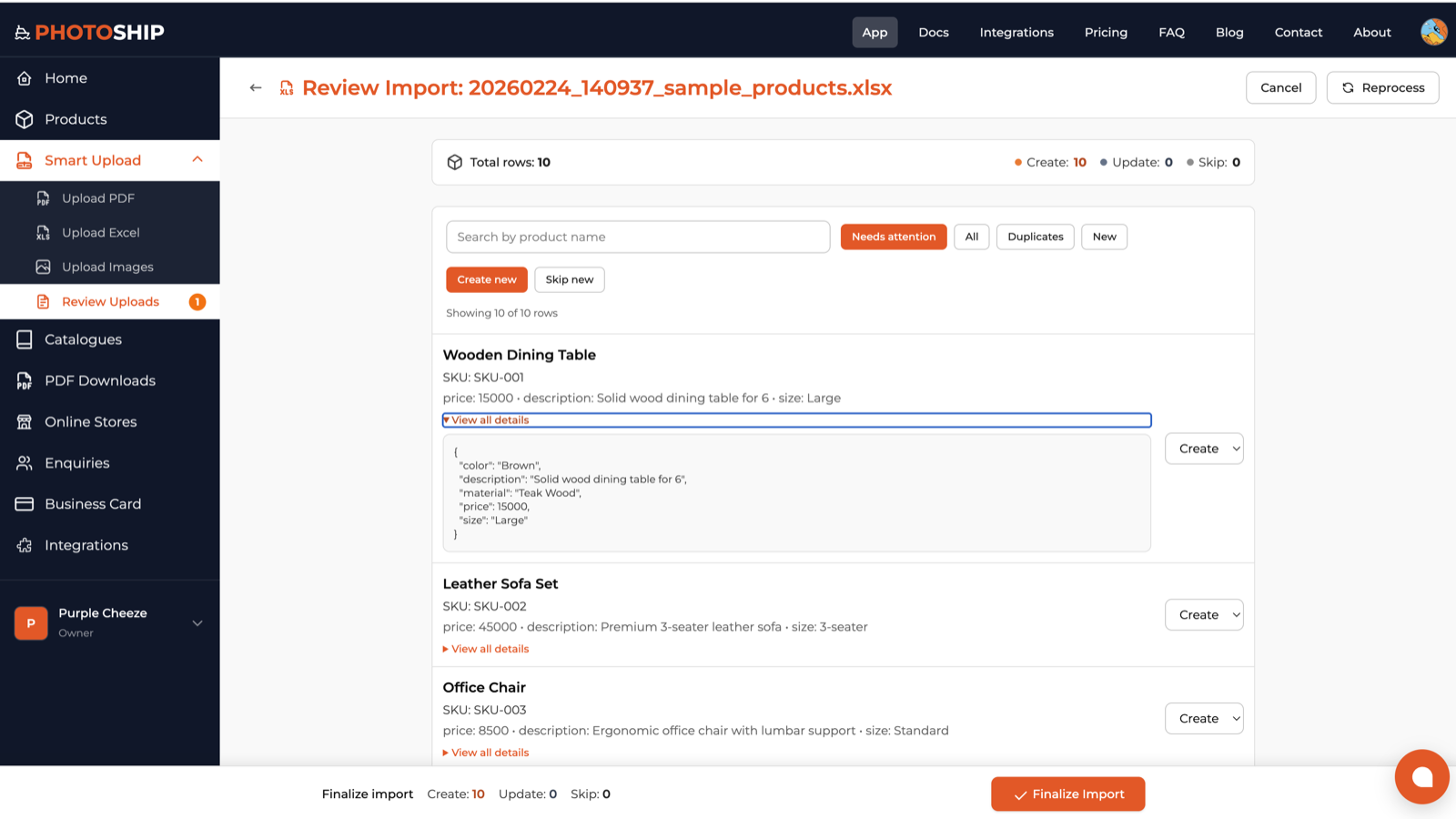Toggle the Skip new option
This screenshot has width=1456, height=819.
tap(569, 279)
